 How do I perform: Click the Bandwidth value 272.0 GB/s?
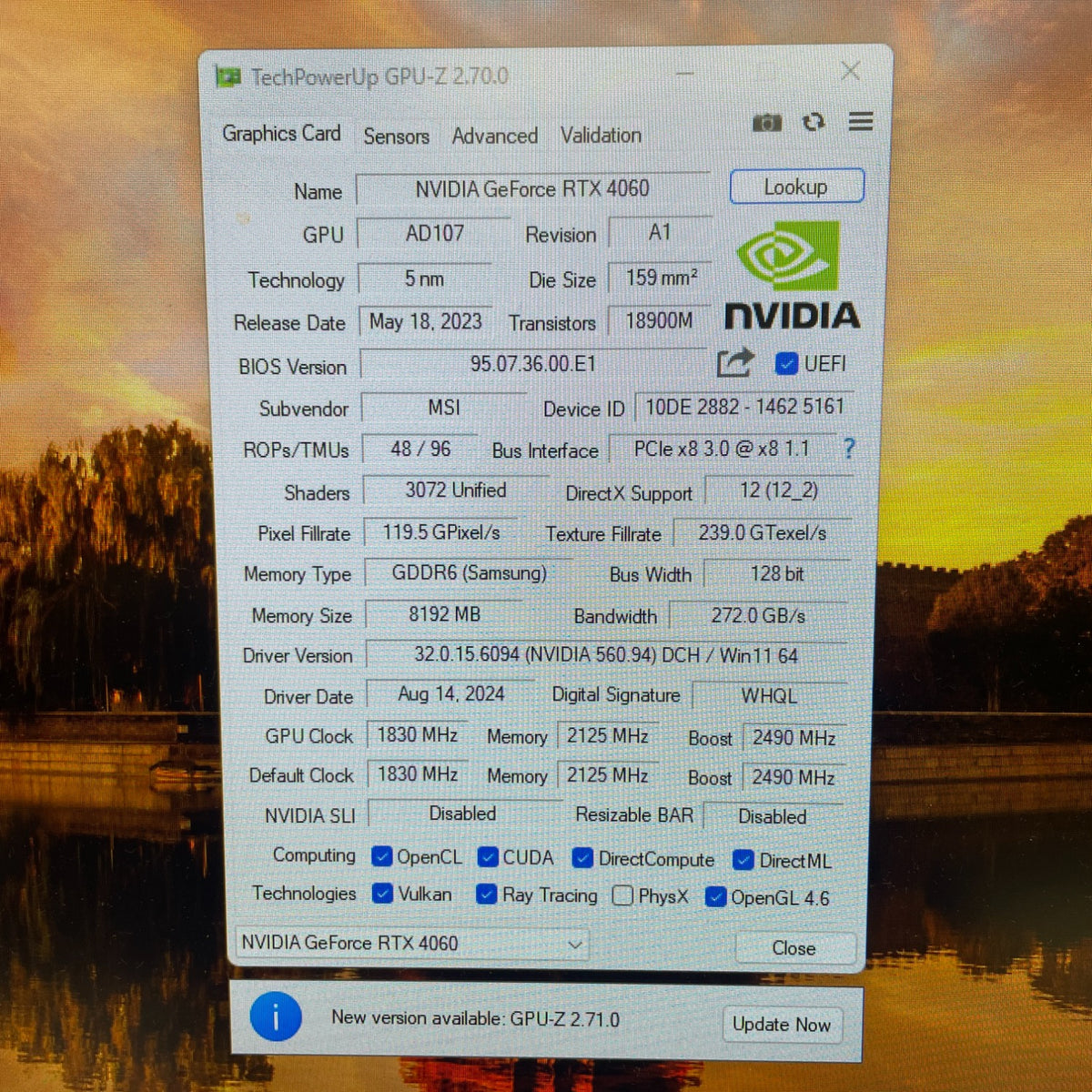[x=759, y=616]
